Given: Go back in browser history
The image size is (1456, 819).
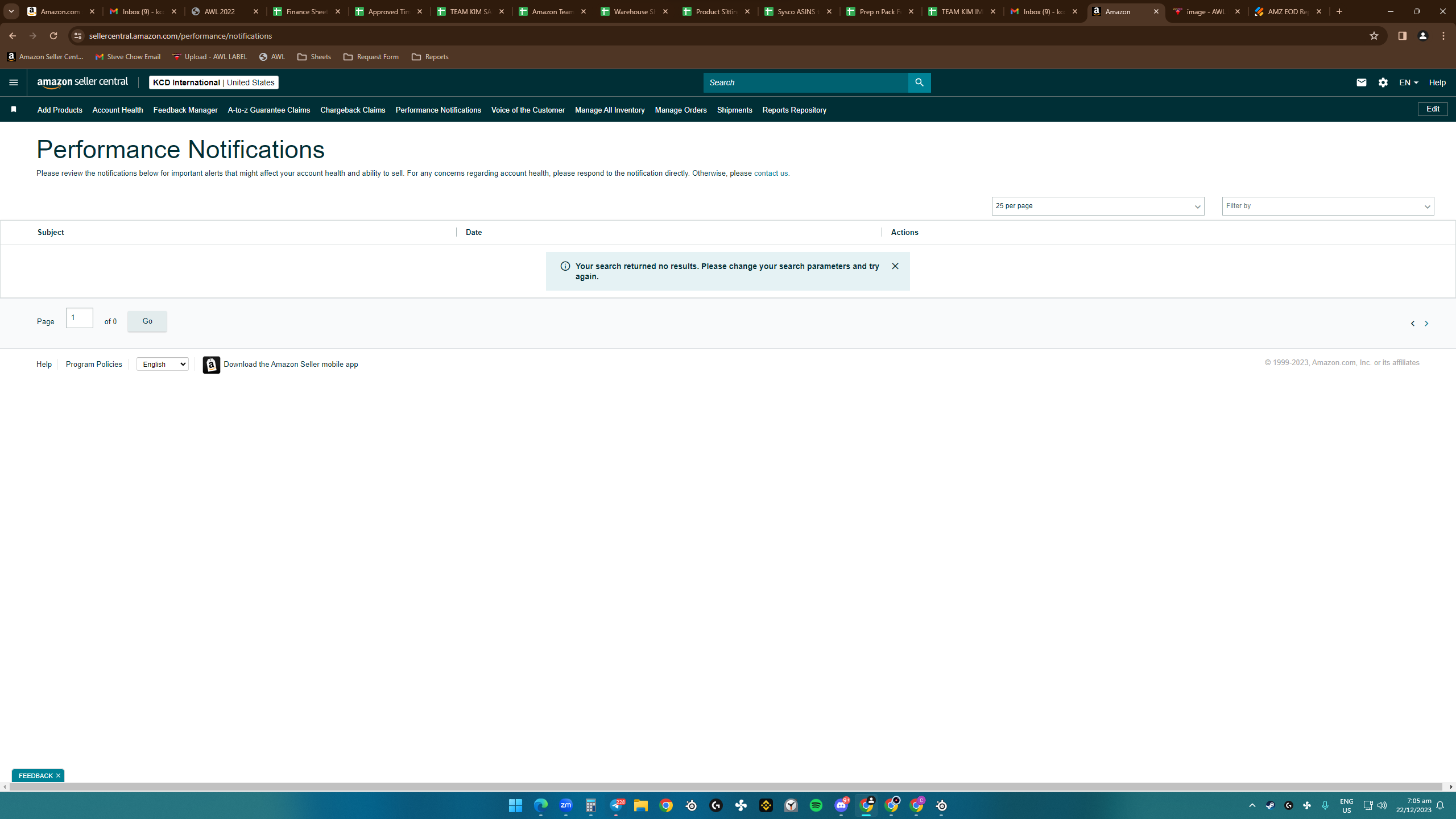Looking at the screenshot, I should point(13,36).
